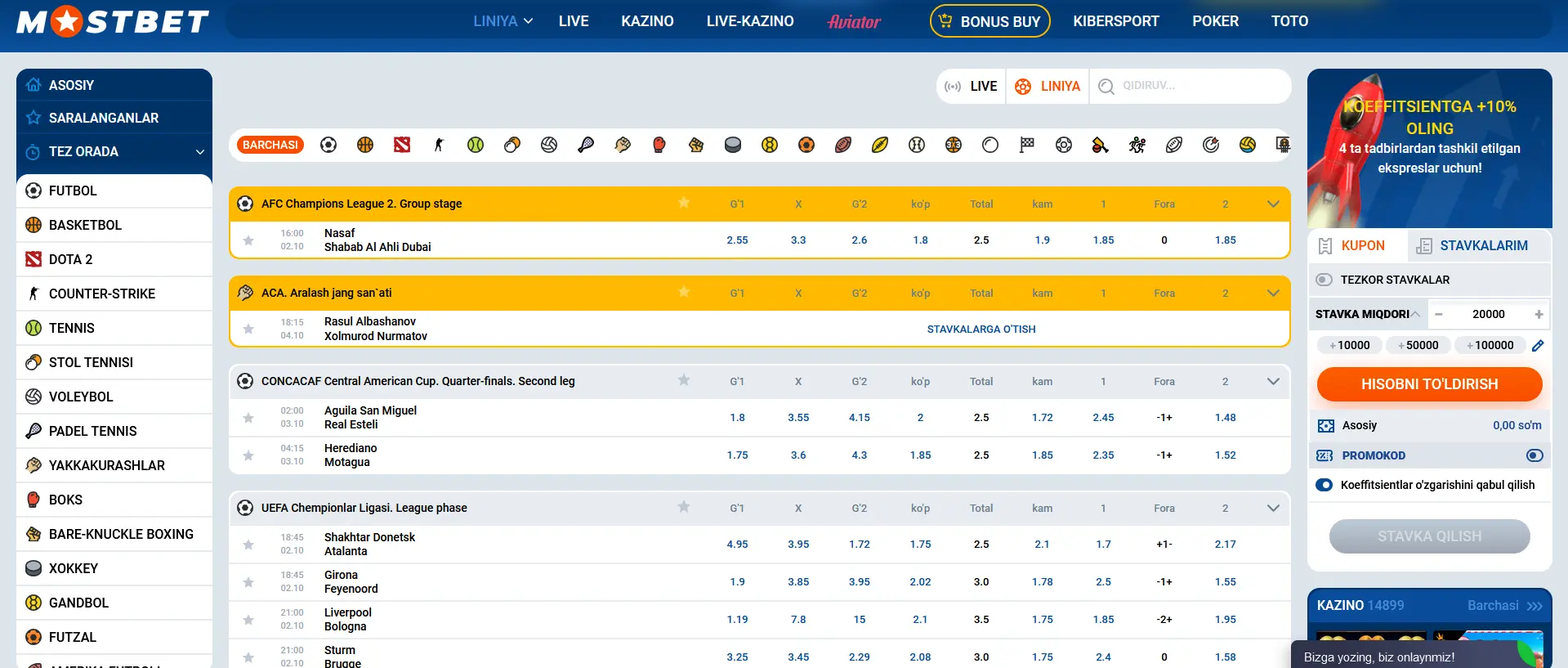Screen dimensions: 1568x668
Task: Collapse the Stavka miqdori caret
Action: coord(1415,314)
